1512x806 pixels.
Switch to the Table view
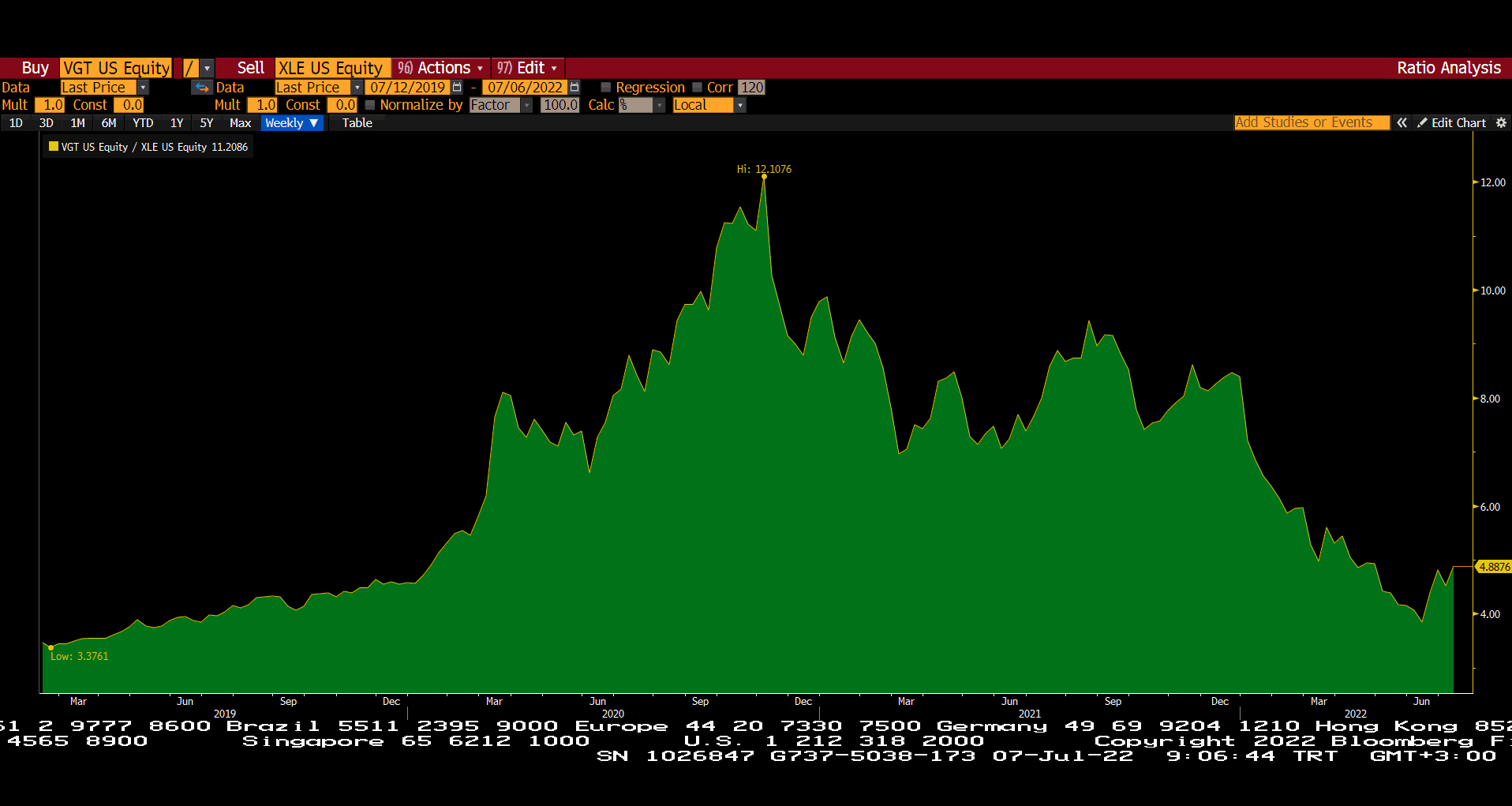(x=357, y=122)
